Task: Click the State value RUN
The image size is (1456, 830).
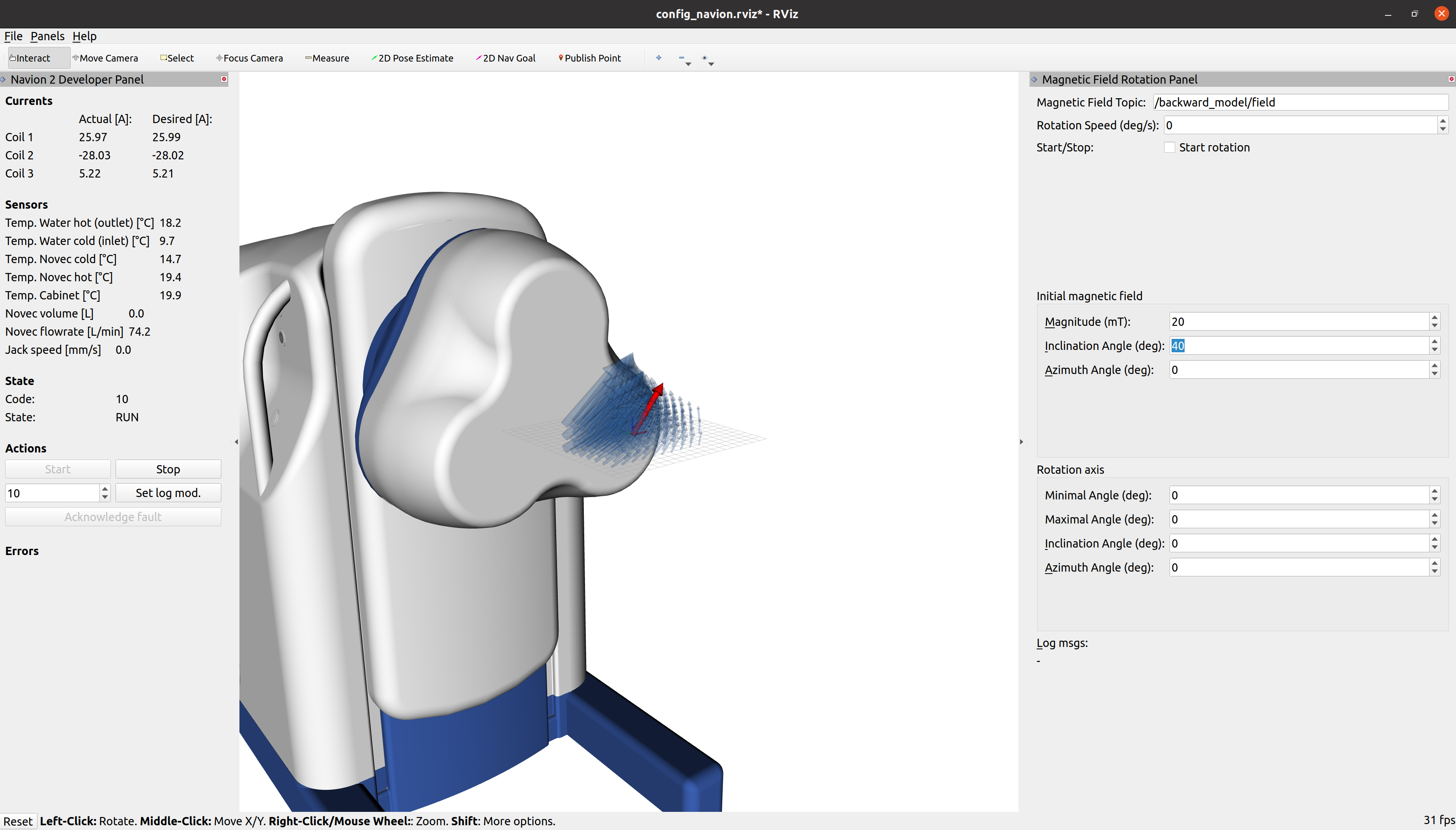Action: pyautogui.click(x=127, y=417)
